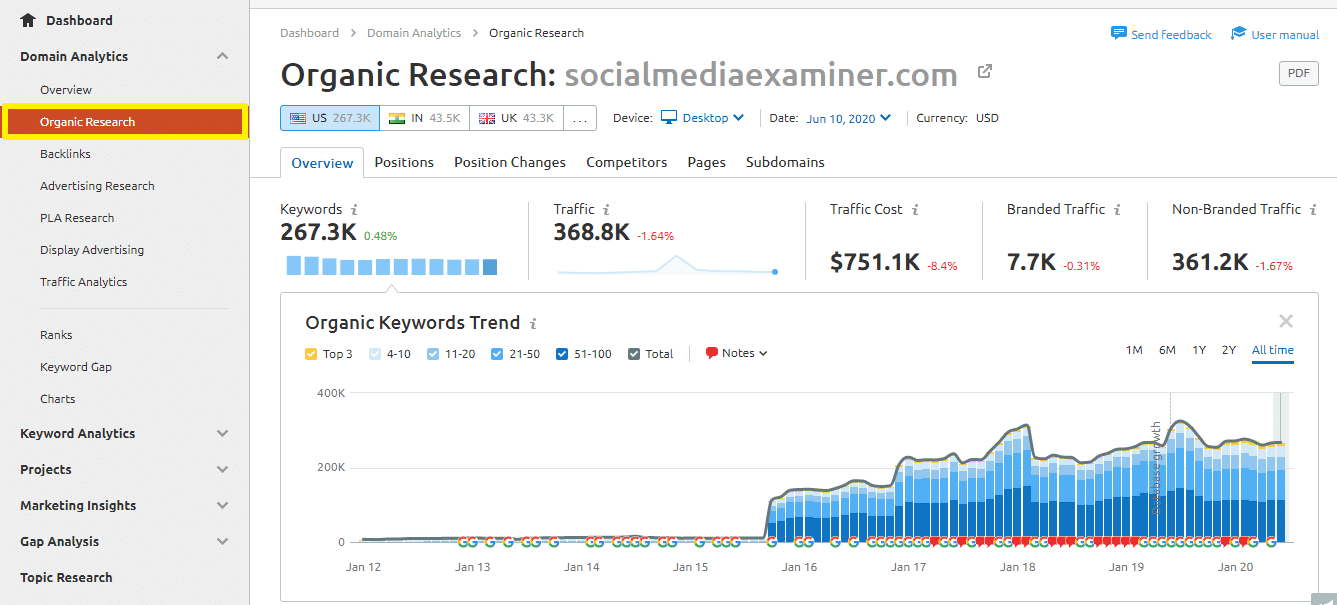Toggle the Top 3 checkbox
The image size is (1337, 605).
311,354
